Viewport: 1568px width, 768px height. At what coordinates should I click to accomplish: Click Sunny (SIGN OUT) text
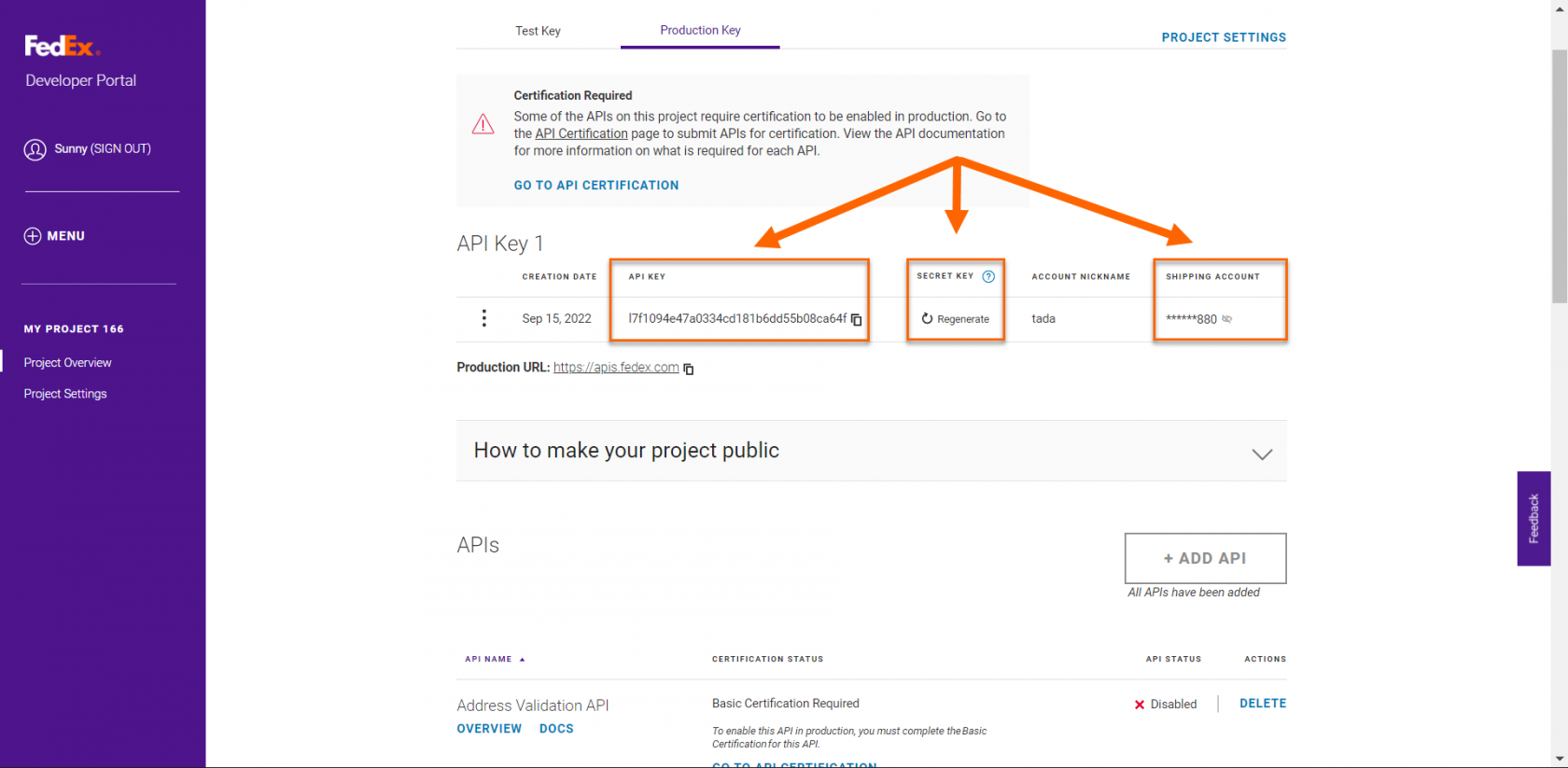(x=103, y=148)
